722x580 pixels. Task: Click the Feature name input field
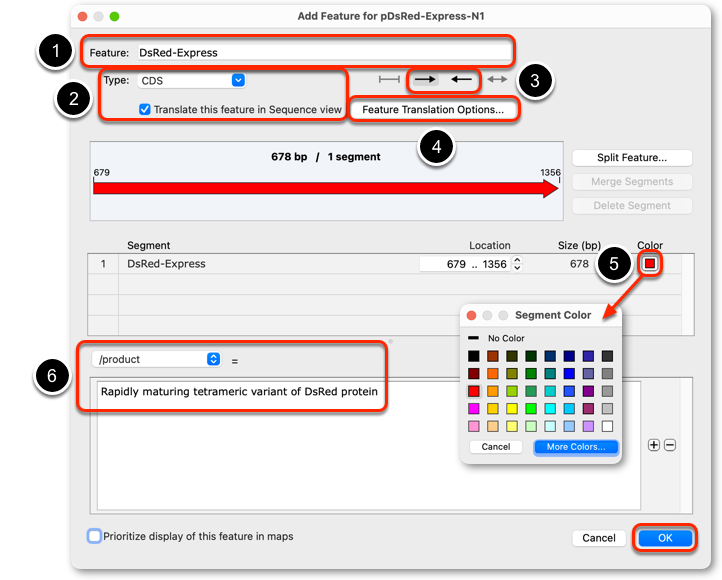[325, 52]
